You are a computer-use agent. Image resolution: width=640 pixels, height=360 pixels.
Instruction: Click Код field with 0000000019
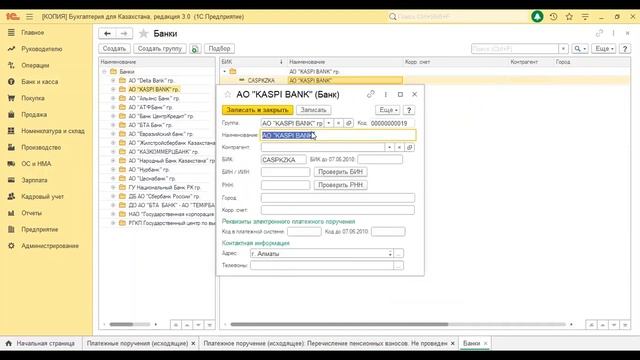click(392, 123)
